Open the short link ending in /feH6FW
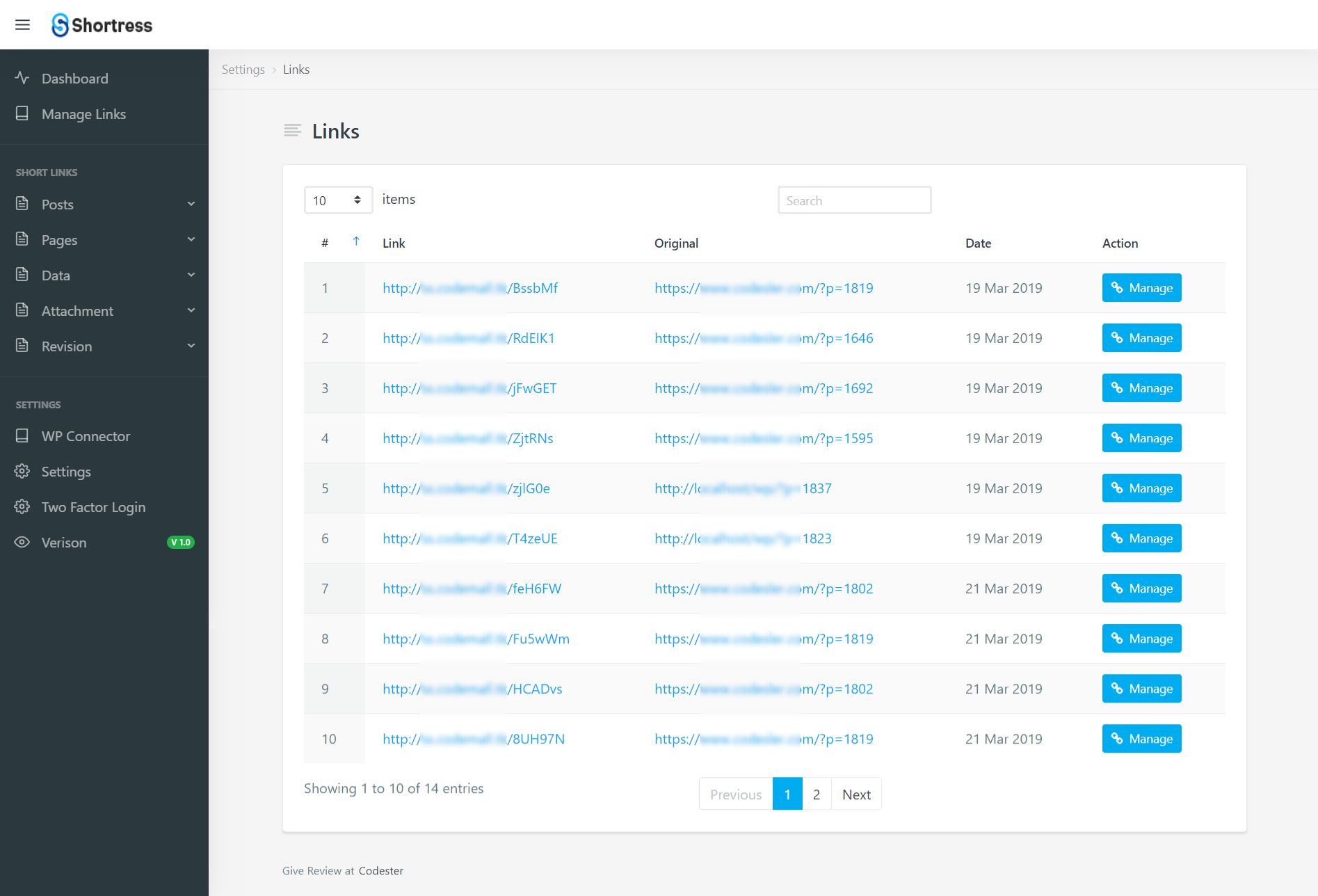The image size is (1318, 896). (472, 589)
